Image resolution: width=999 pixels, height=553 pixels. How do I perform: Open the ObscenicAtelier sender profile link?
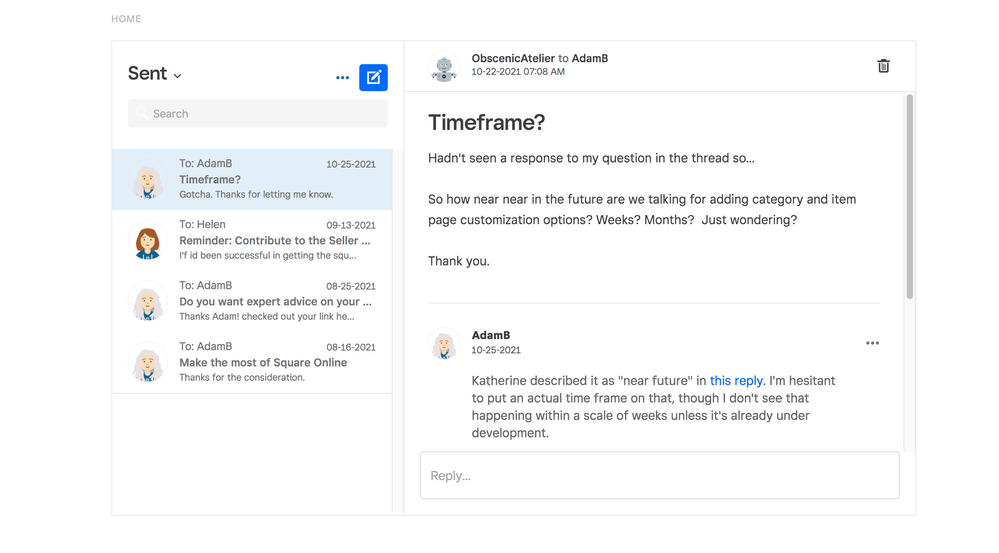click(x=513, y=59)
